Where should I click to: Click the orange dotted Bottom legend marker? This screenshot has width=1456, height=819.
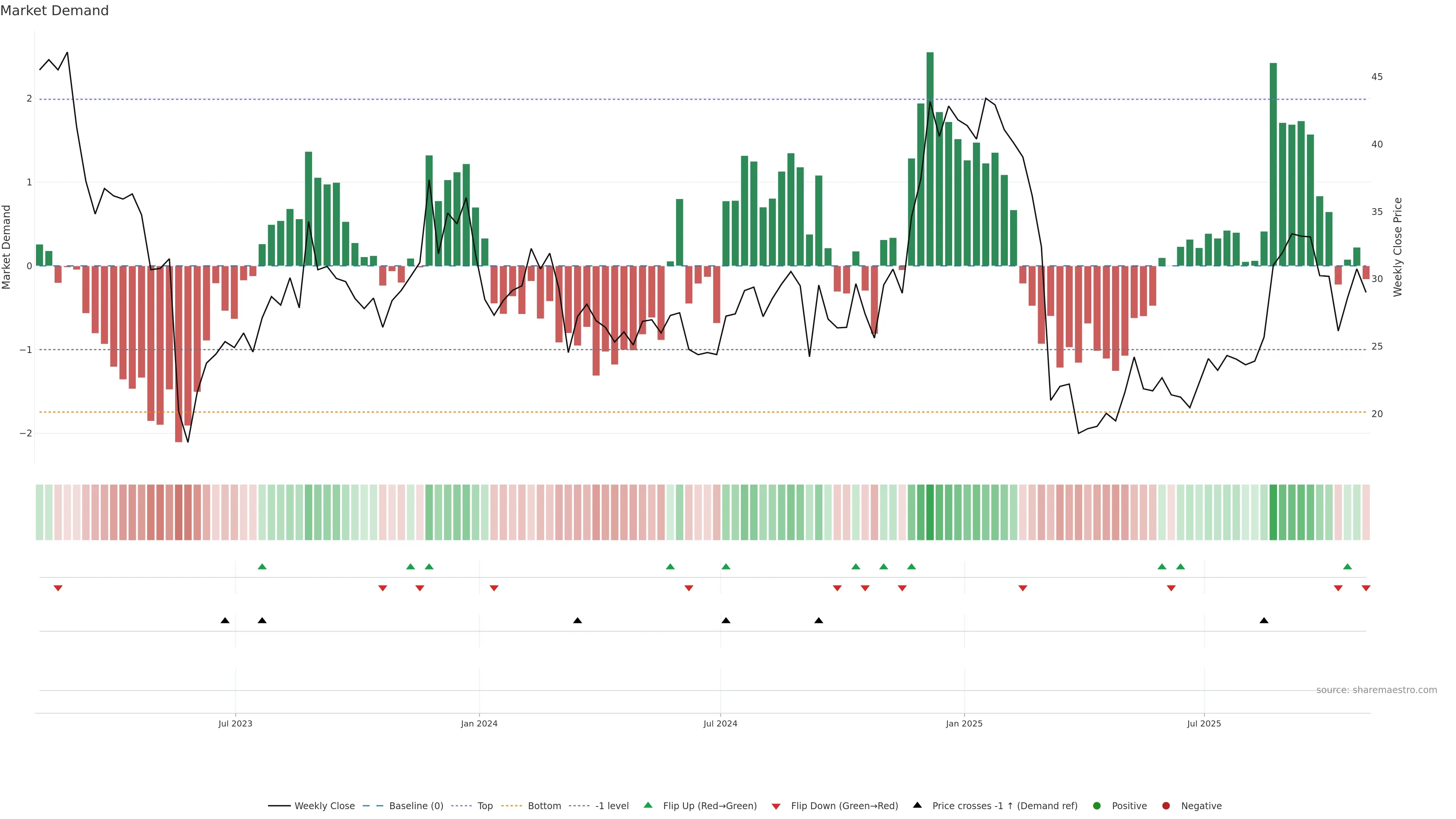[x=511, y=805]
